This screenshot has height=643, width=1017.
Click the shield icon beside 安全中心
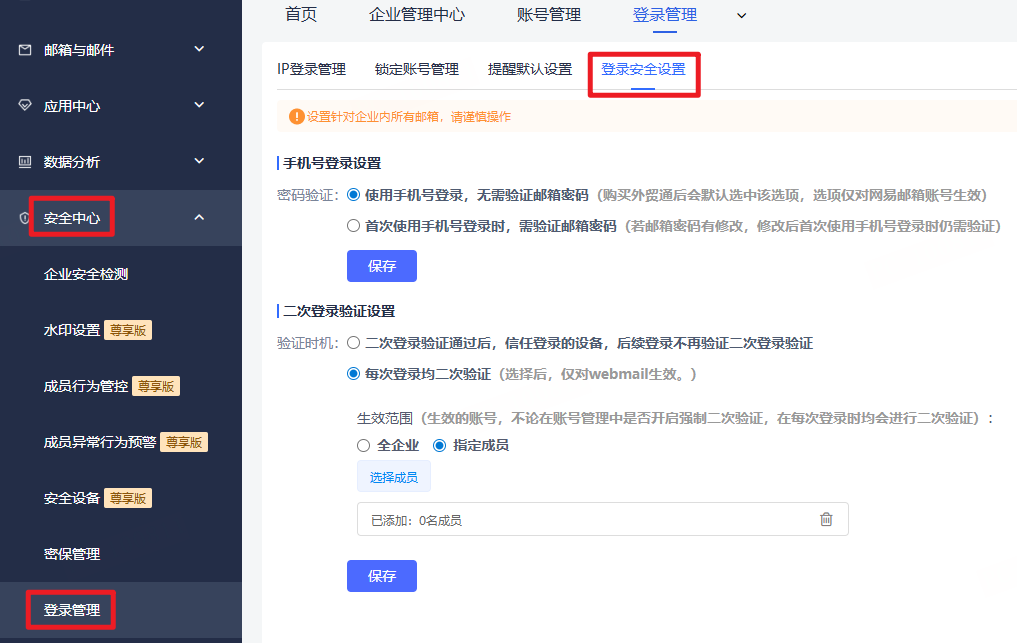[x=25, y=218]
